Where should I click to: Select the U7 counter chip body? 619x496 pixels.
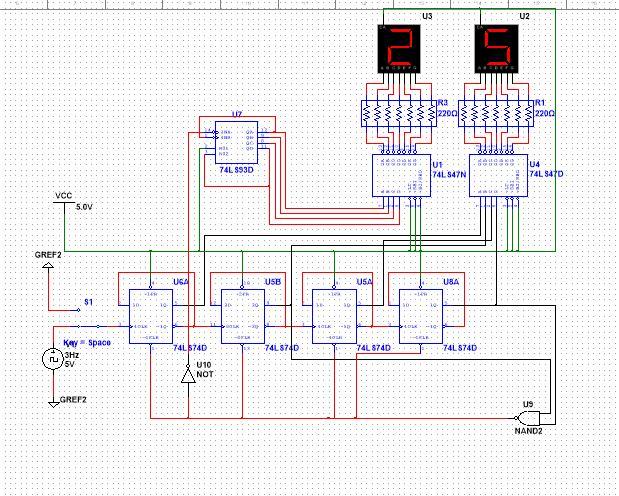(x=236, y=143)
